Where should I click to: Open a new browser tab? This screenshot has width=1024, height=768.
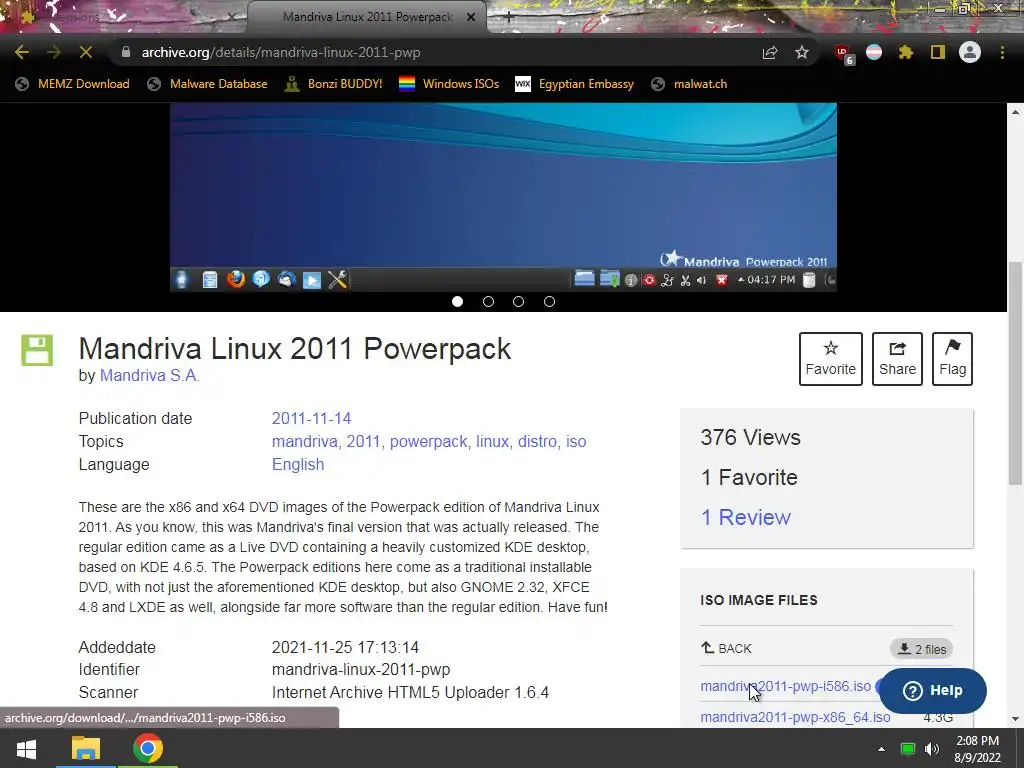tap(509, 17)
